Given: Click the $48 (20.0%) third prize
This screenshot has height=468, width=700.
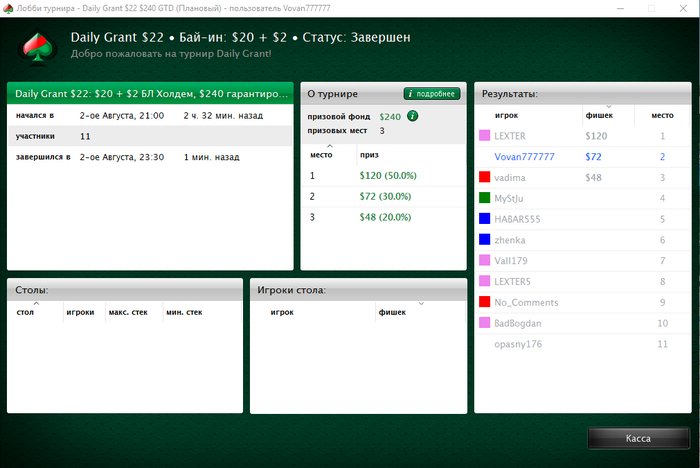Looking at the screenshot, I should tap(385, 217).
